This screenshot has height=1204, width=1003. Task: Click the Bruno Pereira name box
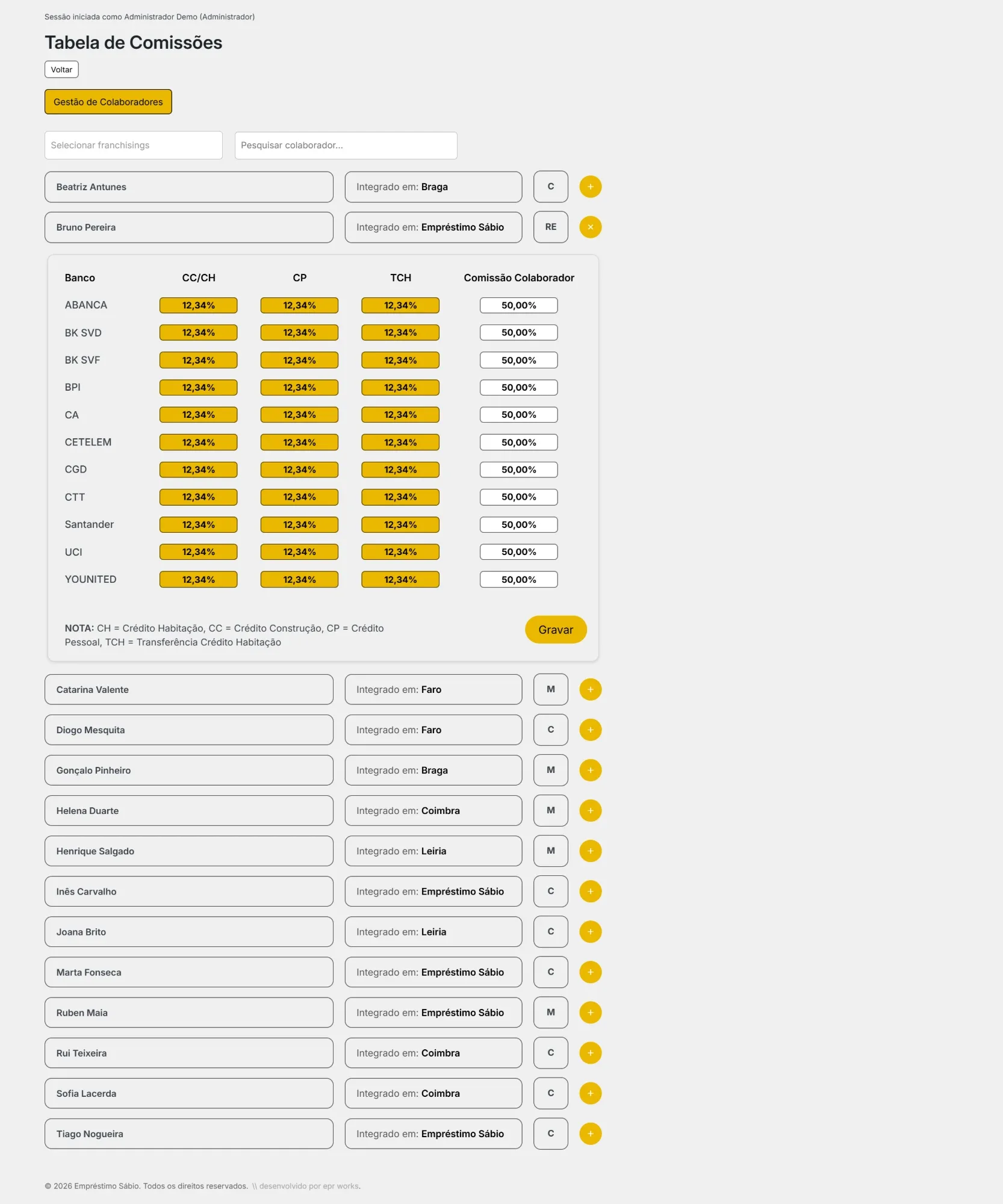pos(189,227)
